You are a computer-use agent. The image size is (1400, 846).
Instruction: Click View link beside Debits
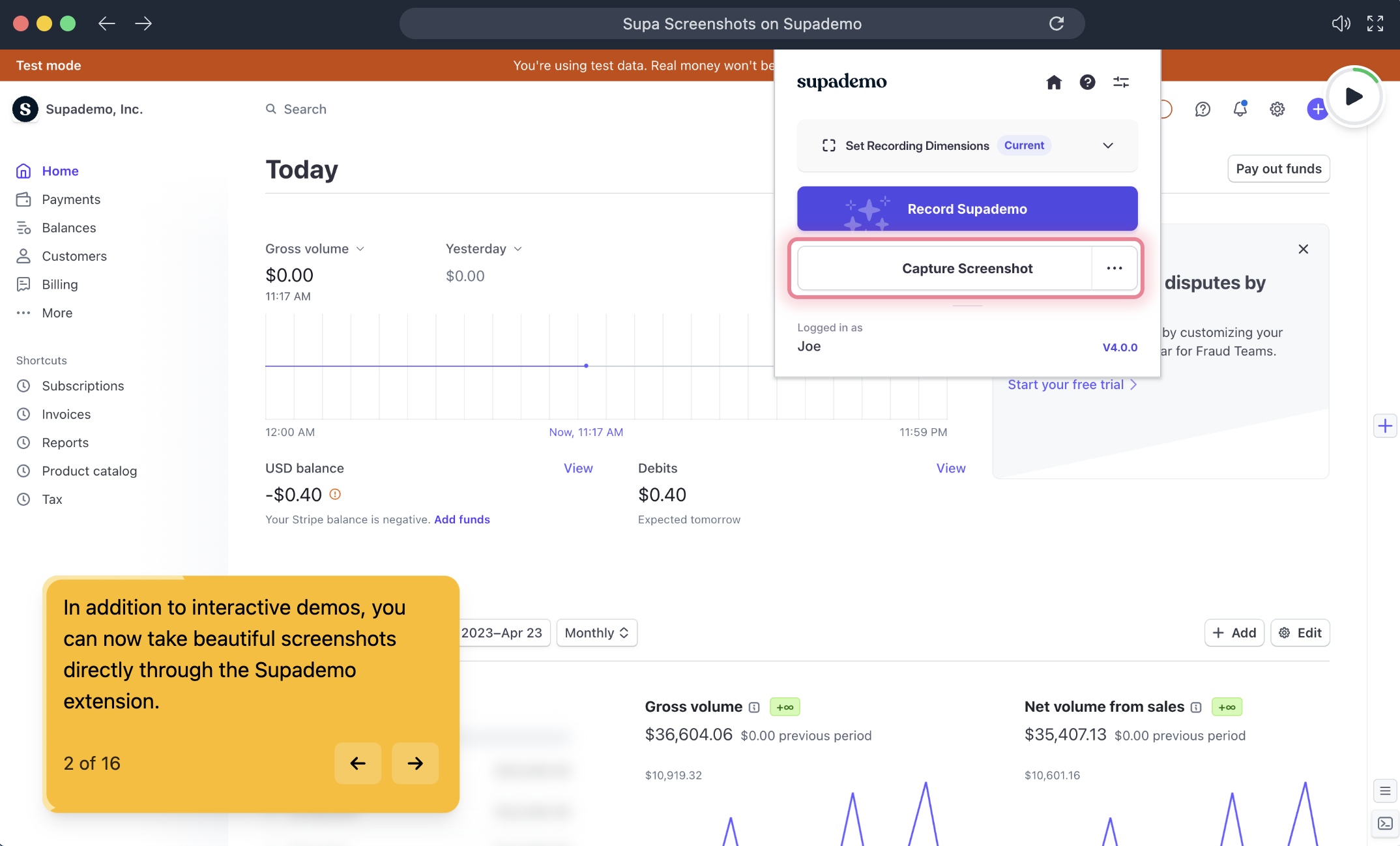coord(951,468)
